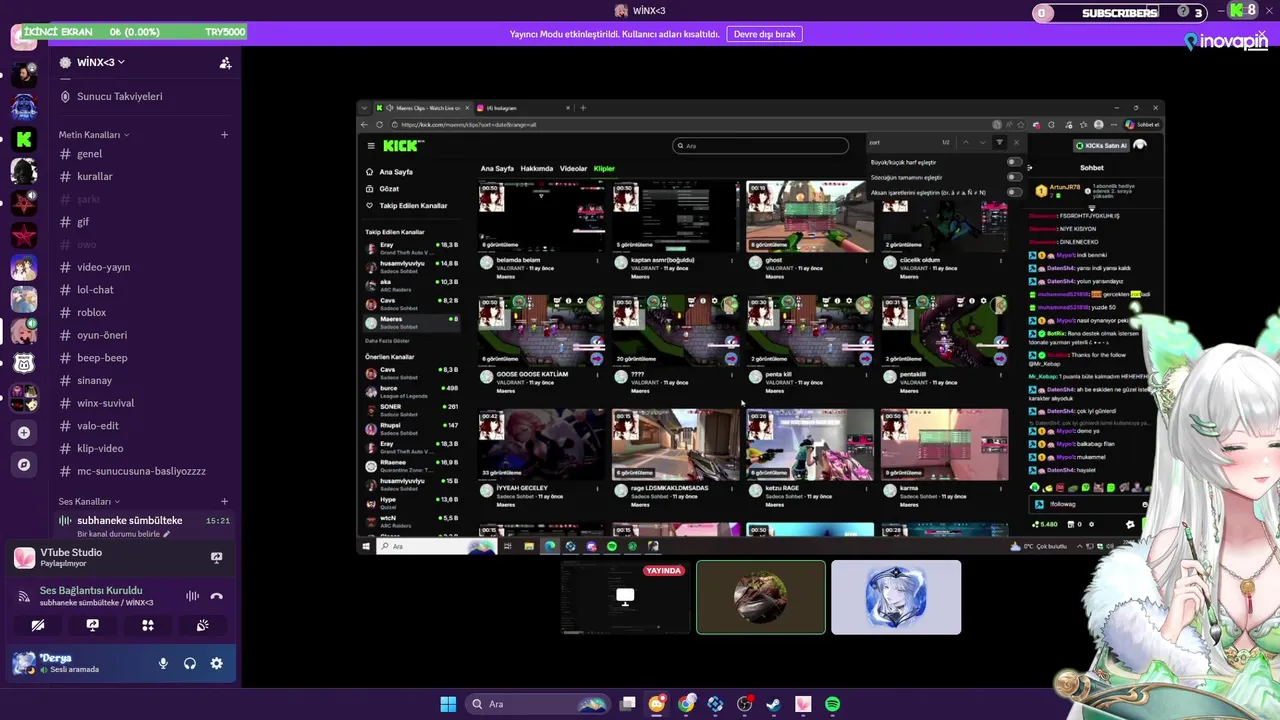The width and height of the screenshot is (1280, 720).
Task: Open Chrome from the taskbar
Action: pos(686,704)
